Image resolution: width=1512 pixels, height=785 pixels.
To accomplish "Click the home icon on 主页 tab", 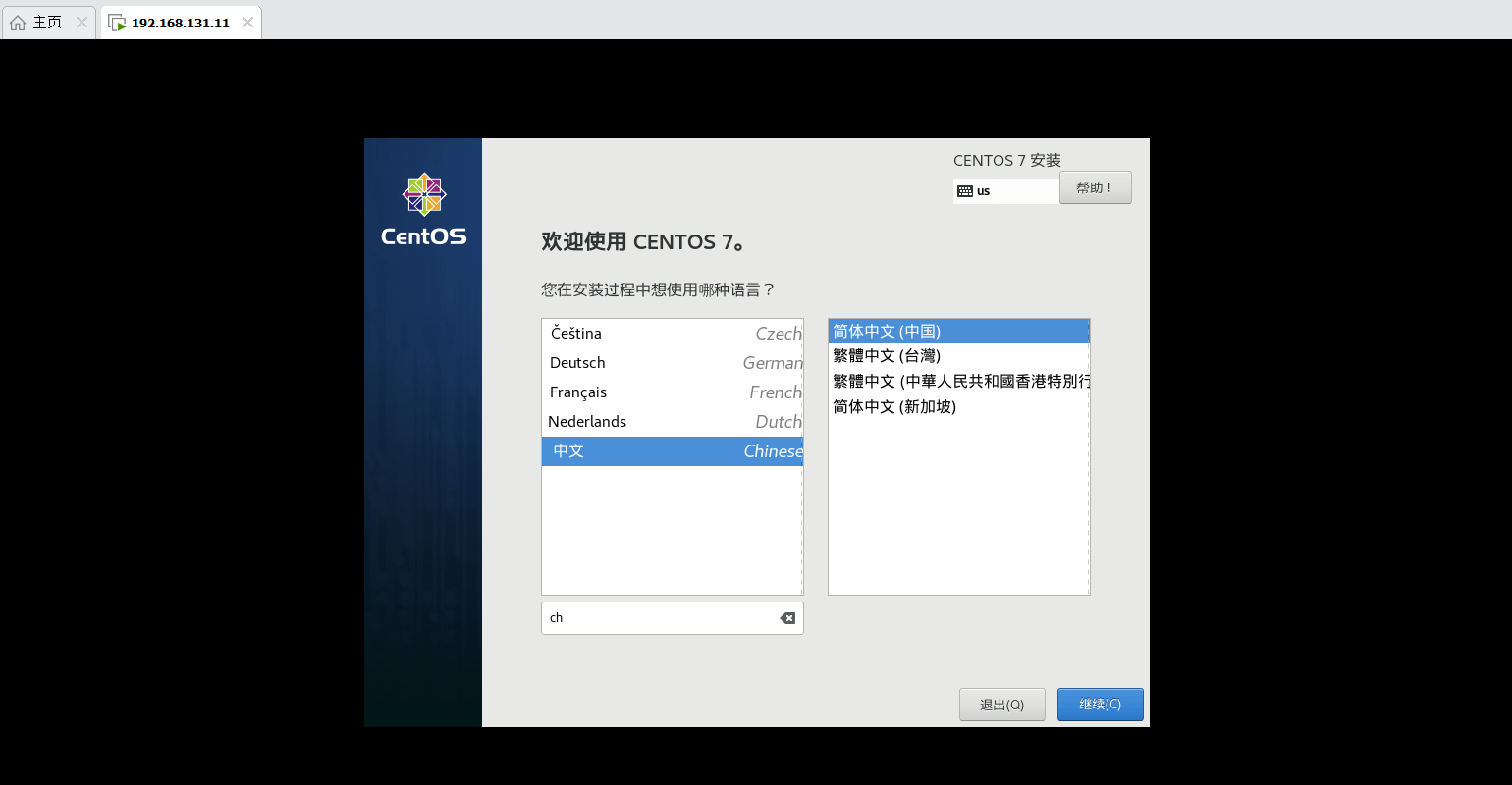I will point(18,23).
